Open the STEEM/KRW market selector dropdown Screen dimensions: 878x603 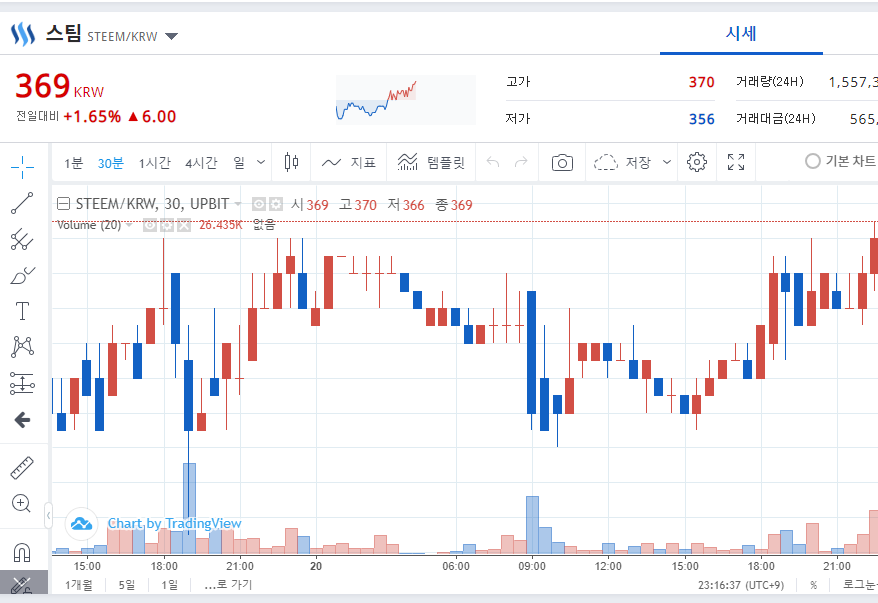(x=171, y=37)
